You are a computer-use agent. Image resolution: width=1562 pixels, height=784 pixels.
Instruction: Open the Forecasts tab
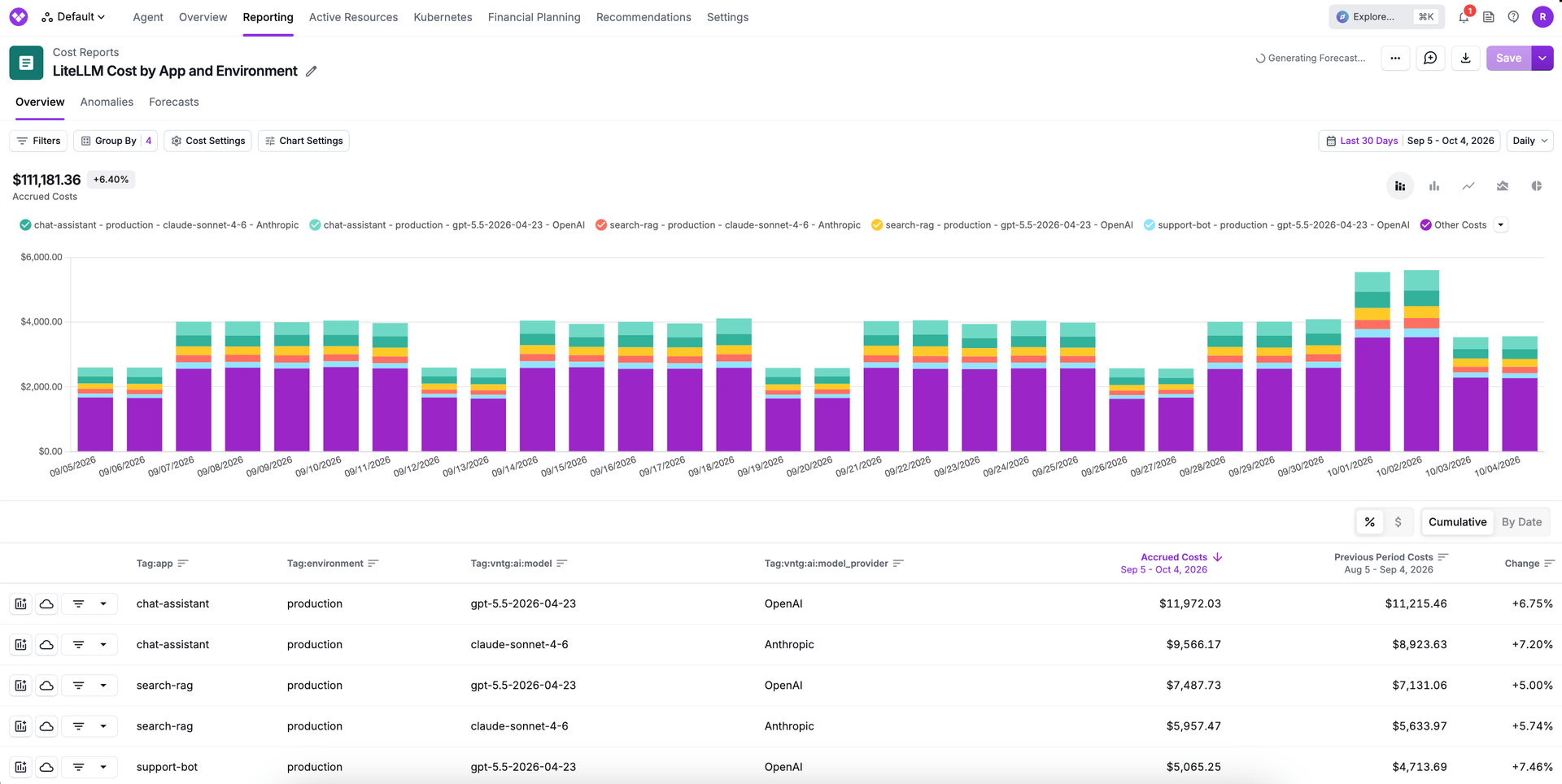point(174,102)
